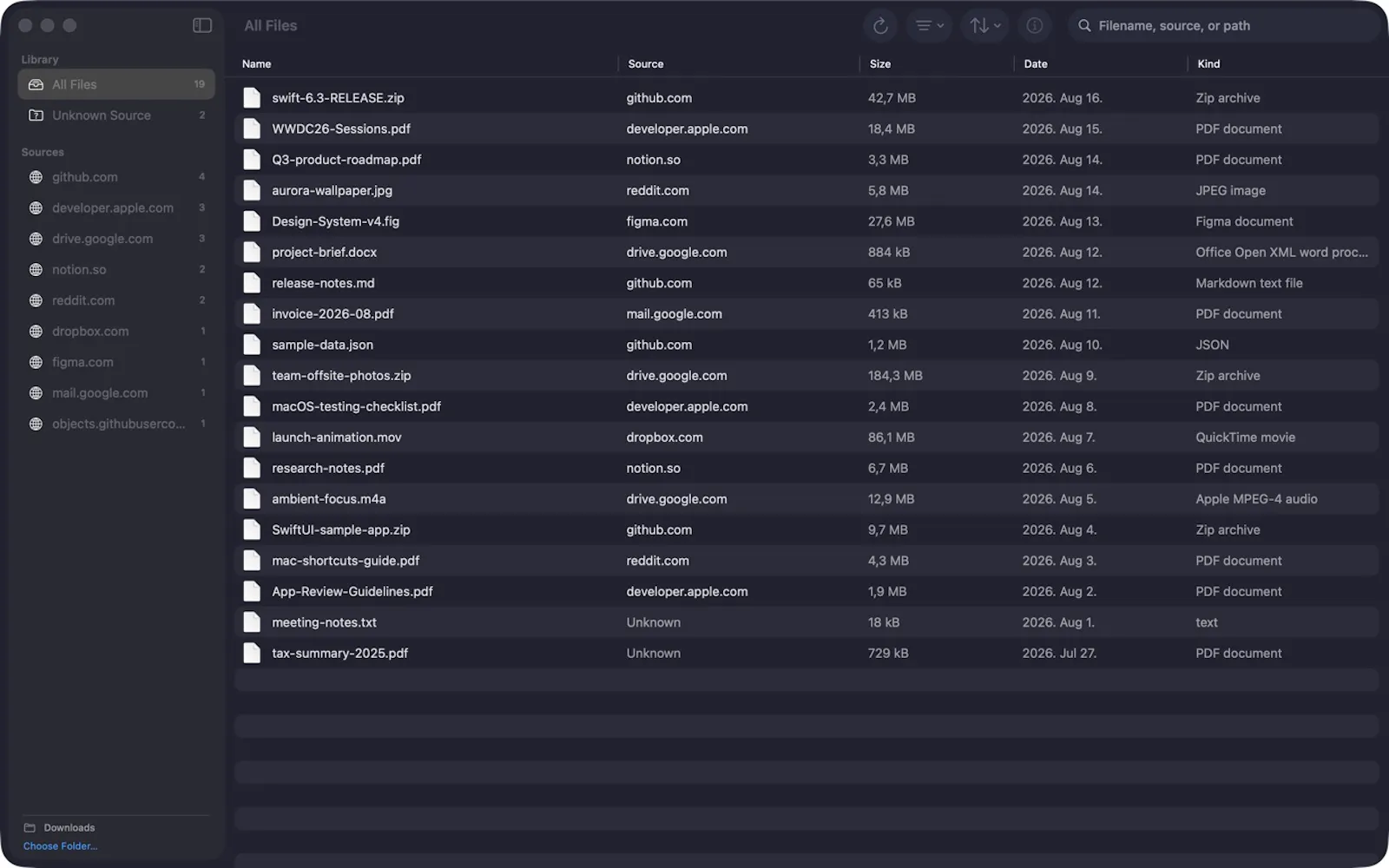Click the file icon for swift-6.3-RELEASE.zip
This screenshot has width=1389, height=868.
click(252, 98)
